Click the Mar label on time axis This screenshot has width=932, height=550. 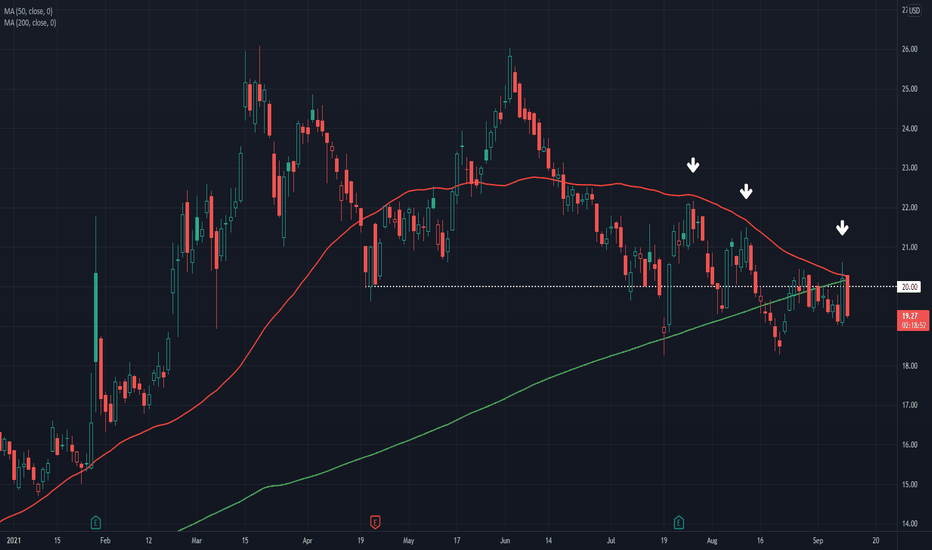[197, 540]
